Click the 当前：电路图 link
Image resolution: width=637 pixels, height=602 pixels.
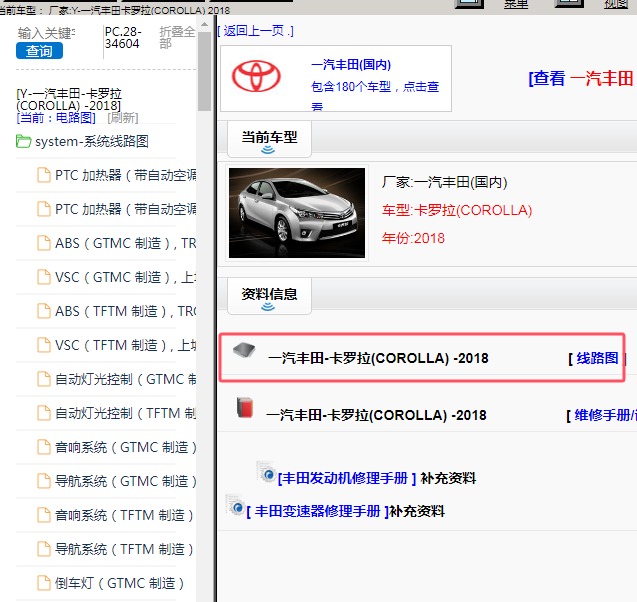point(56,118)
